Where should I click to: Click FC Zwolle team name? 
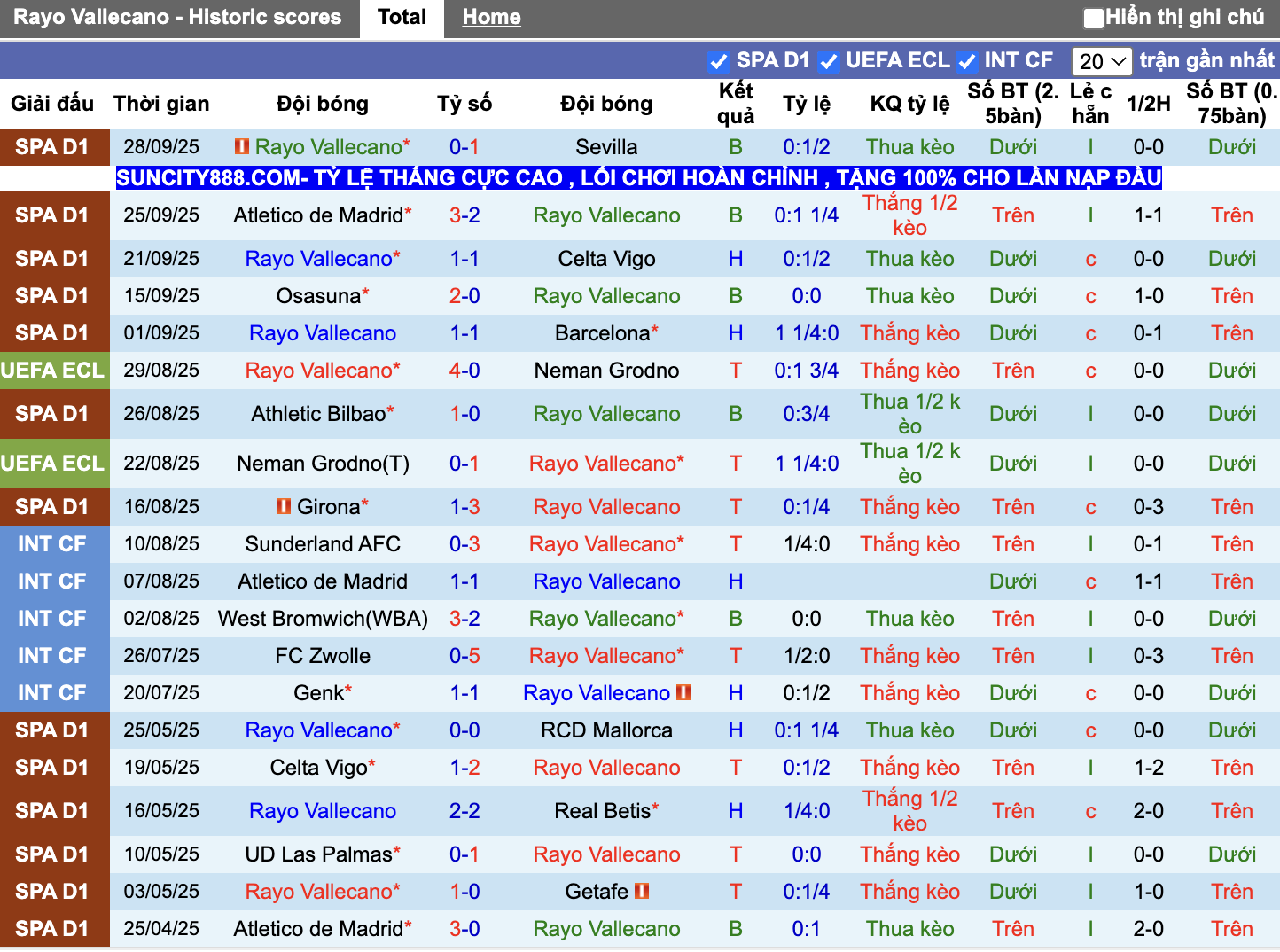[x=323, y=656]
